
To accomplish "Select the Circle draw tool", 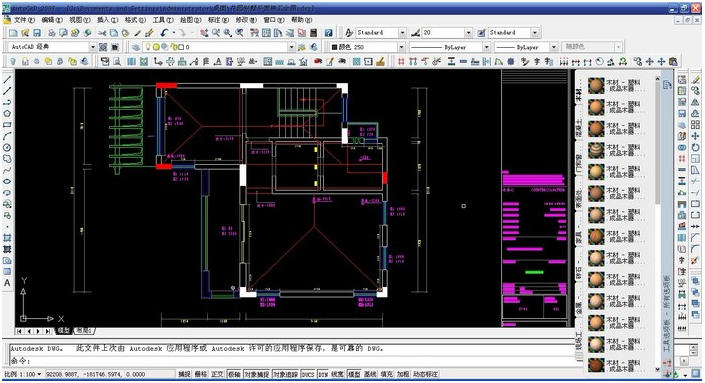I will point(7,147).
